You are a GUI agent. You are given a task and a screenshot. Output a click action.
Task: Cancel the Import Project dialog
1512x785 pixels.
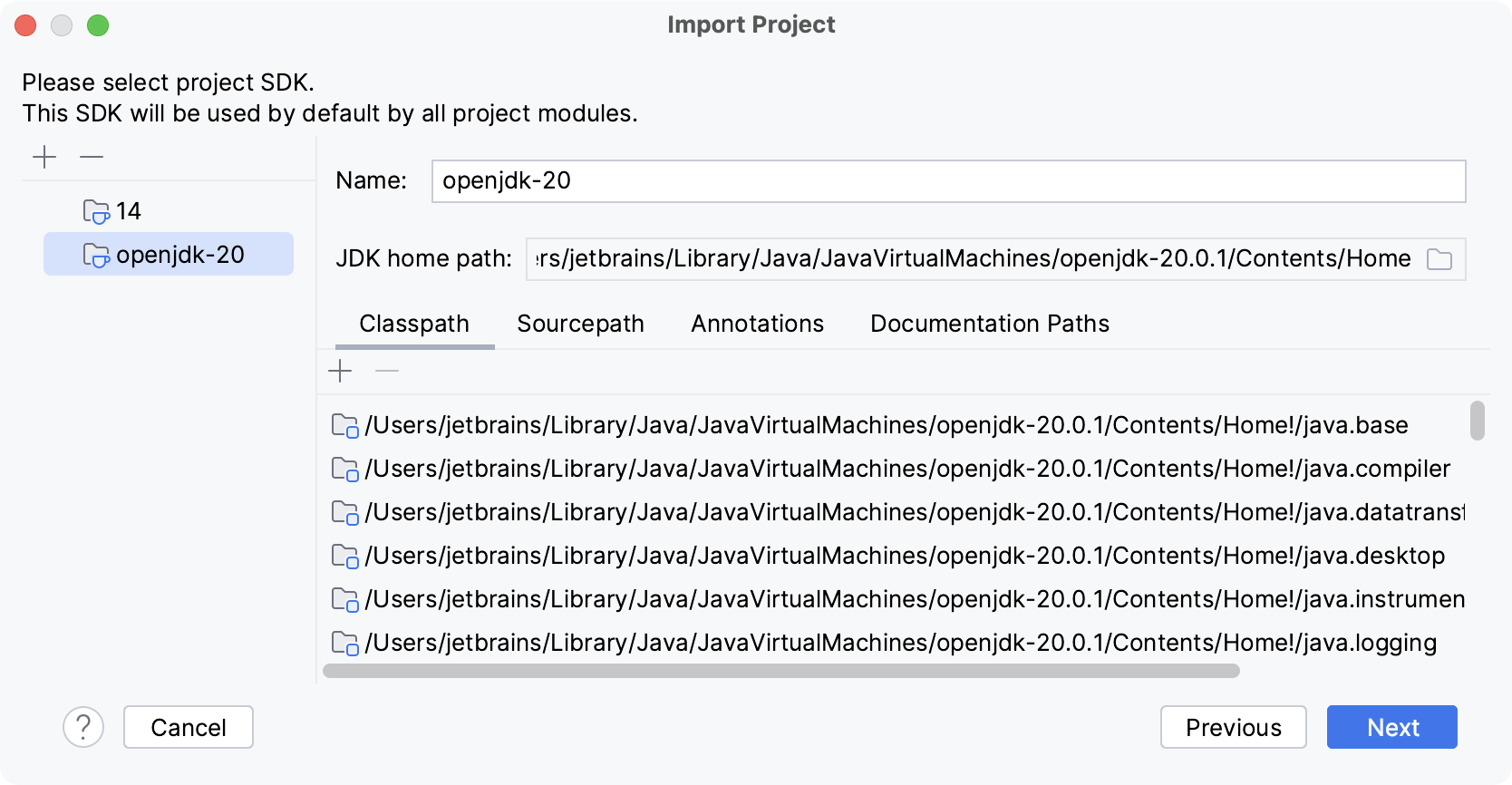[189, 727]
